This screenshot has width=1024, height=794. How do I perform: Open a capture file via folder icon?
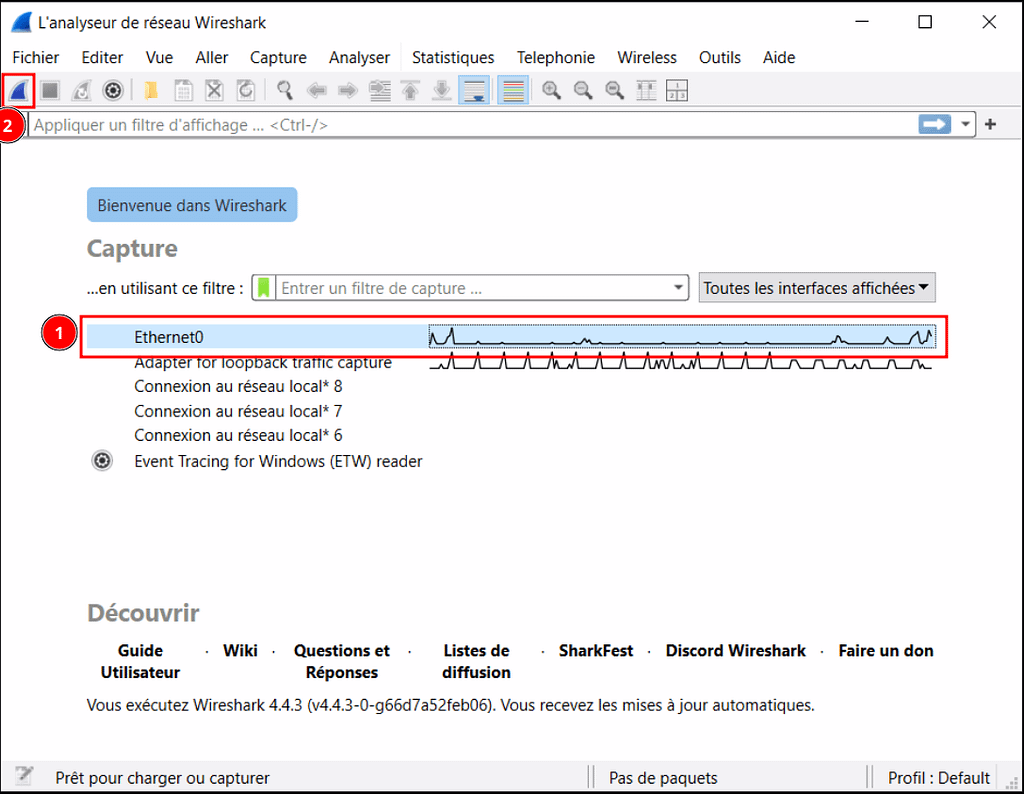click(x=151, y=90)
